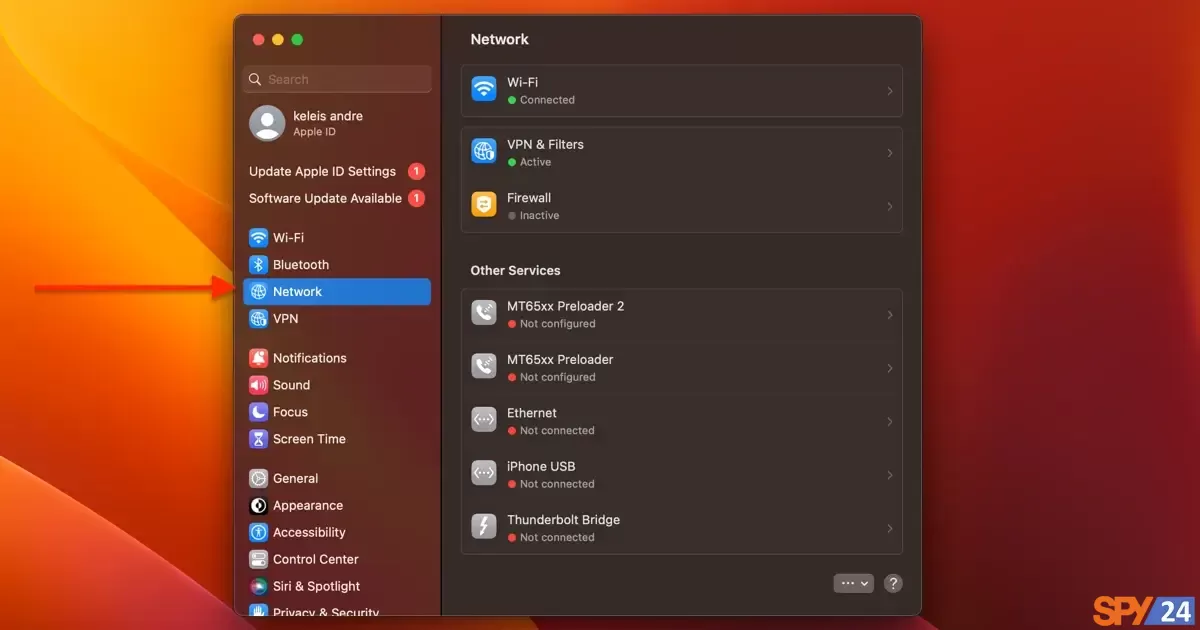
Task: Click the Sound speaker icon
Action: tap(258, 385)
